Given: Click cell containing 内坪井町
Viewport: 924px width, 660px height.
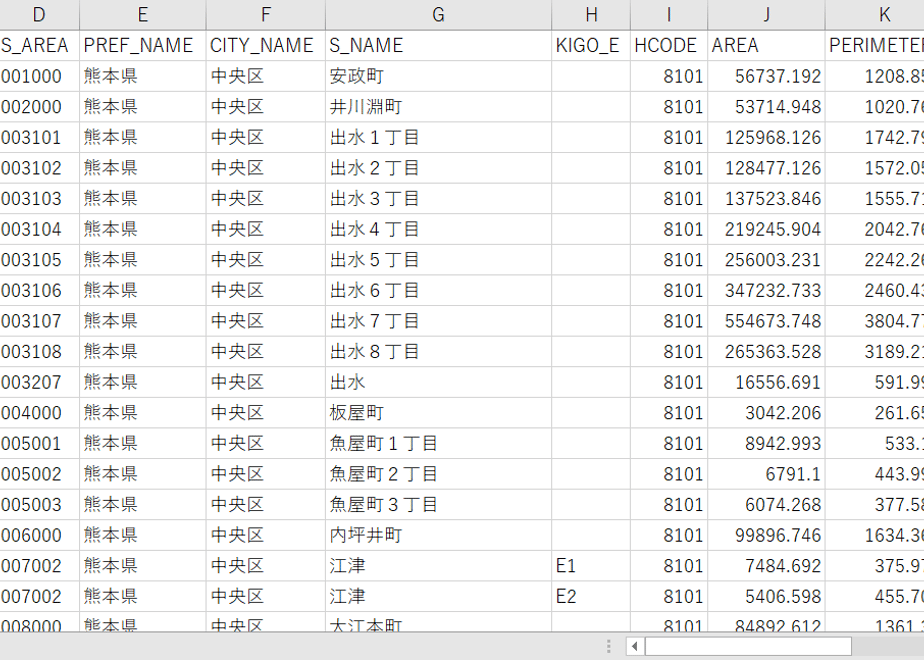Looking at the screenshot, I should coord(438,536).
